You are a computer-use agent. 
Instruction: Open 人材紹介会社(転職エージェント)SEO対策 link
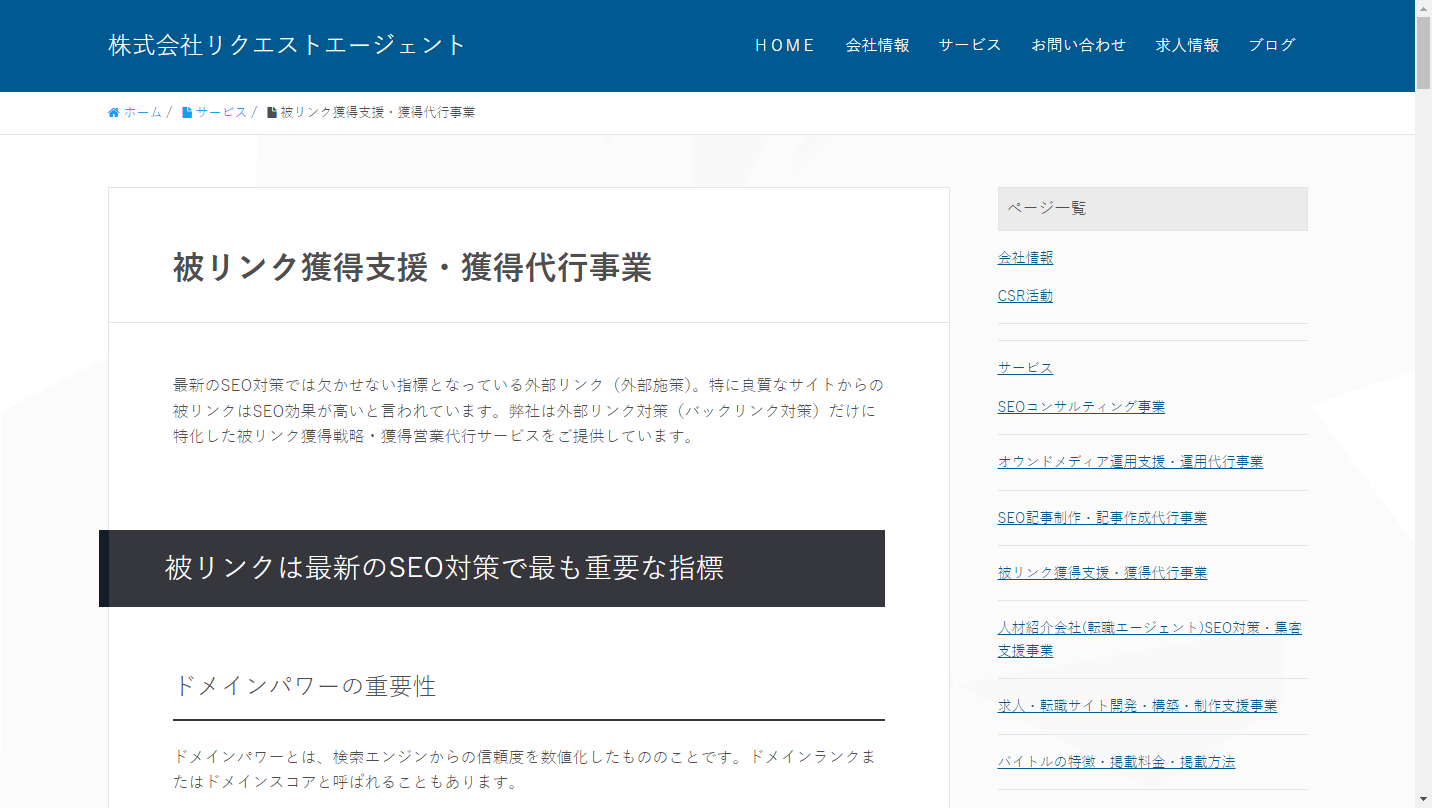(1150, 639)
